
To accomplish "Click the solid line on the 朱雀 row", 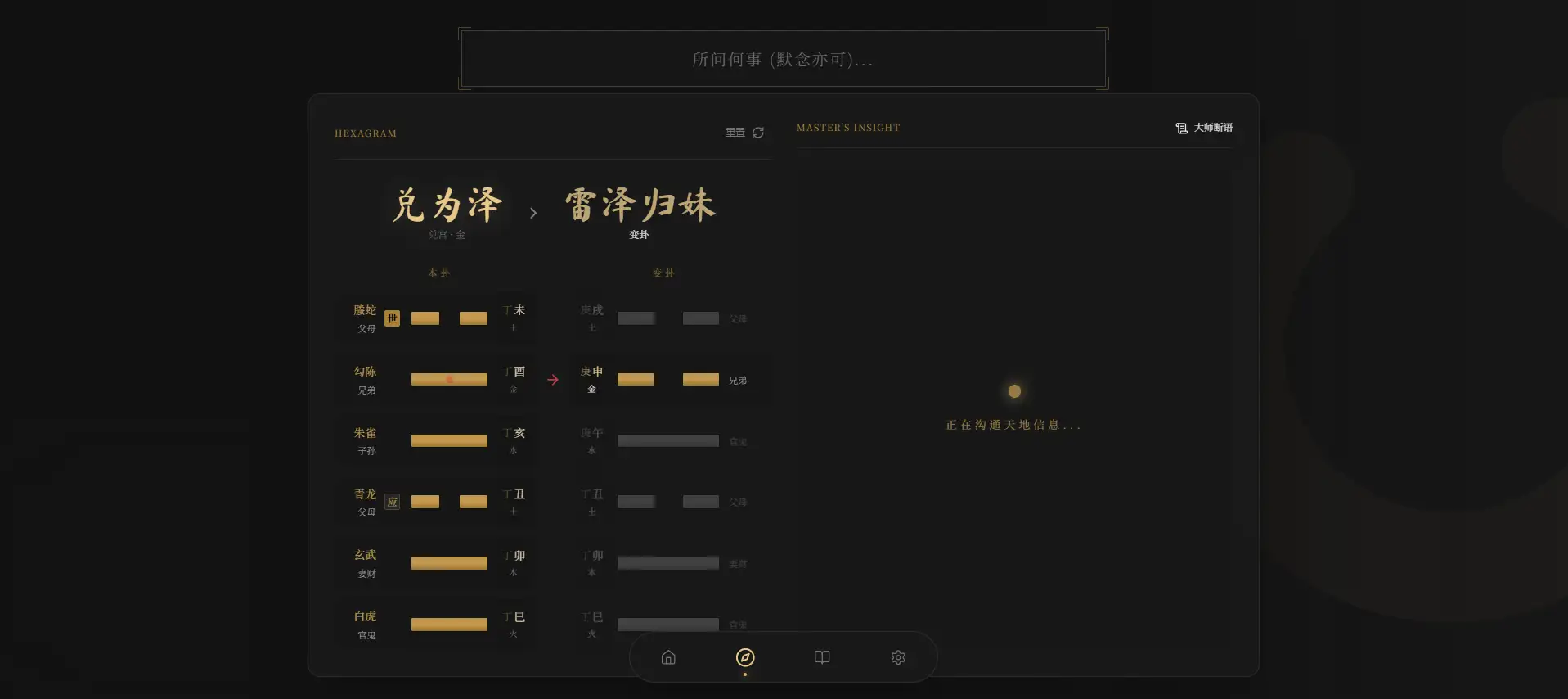I will 449,440.
